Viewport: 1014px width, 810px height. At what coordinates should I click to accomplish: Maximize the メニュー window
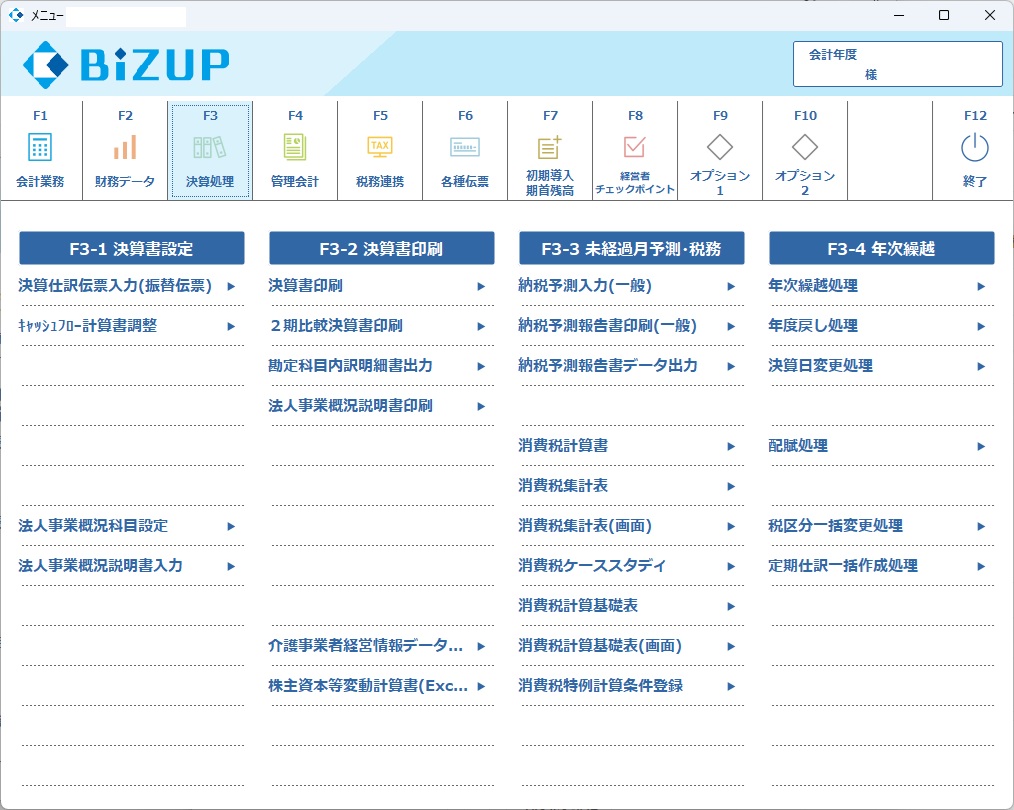944,15
